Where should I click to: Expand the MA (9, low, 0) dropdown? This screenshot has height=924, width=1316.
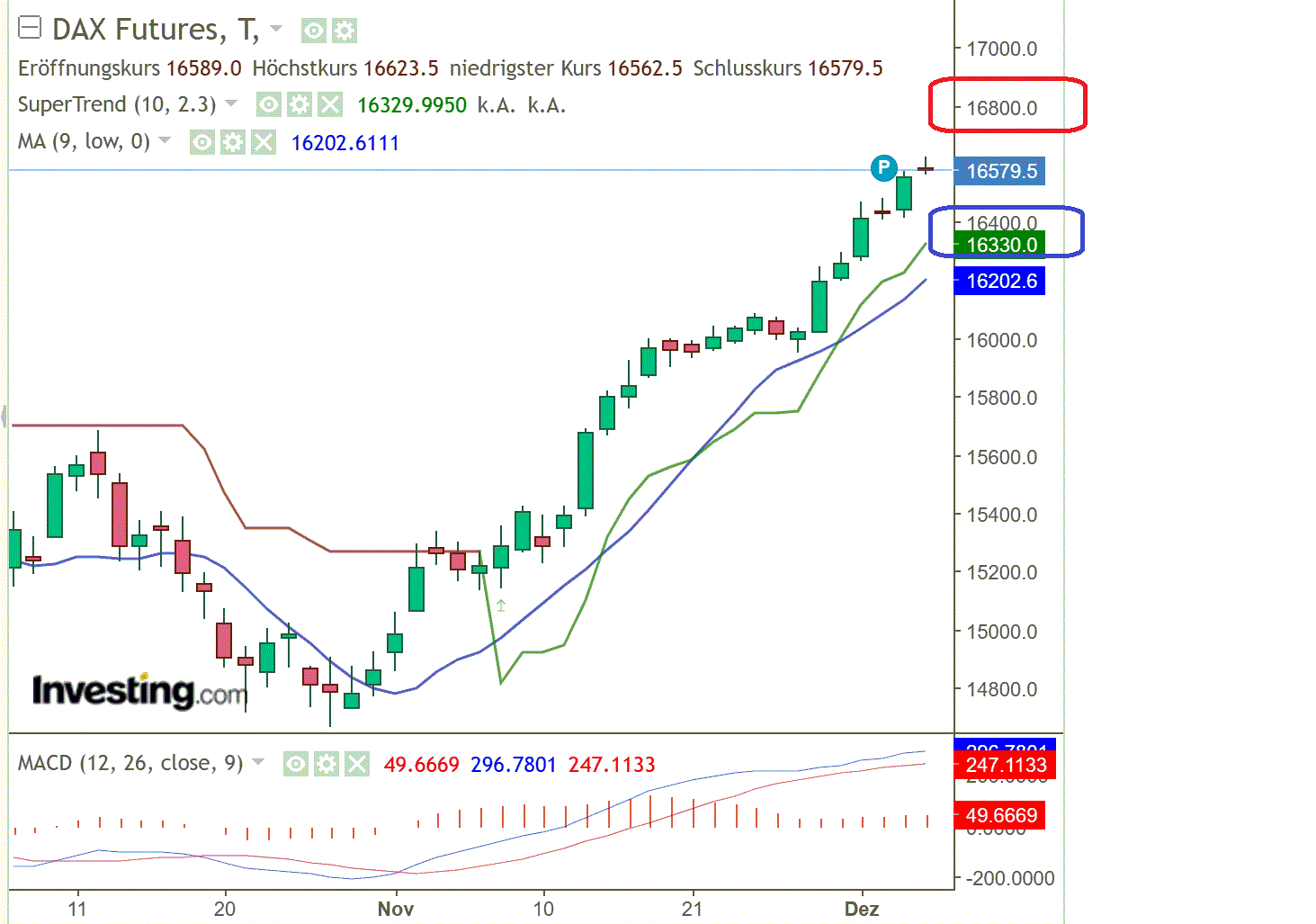(164, 141)
